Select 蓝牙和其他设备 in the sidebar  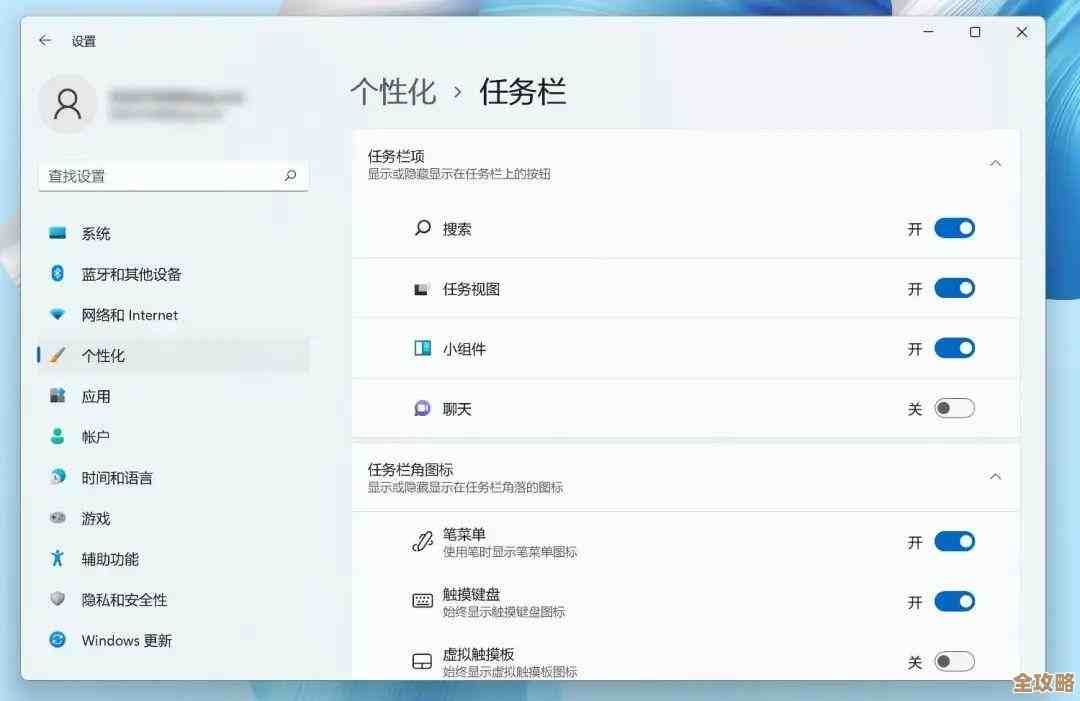(128, 274)
